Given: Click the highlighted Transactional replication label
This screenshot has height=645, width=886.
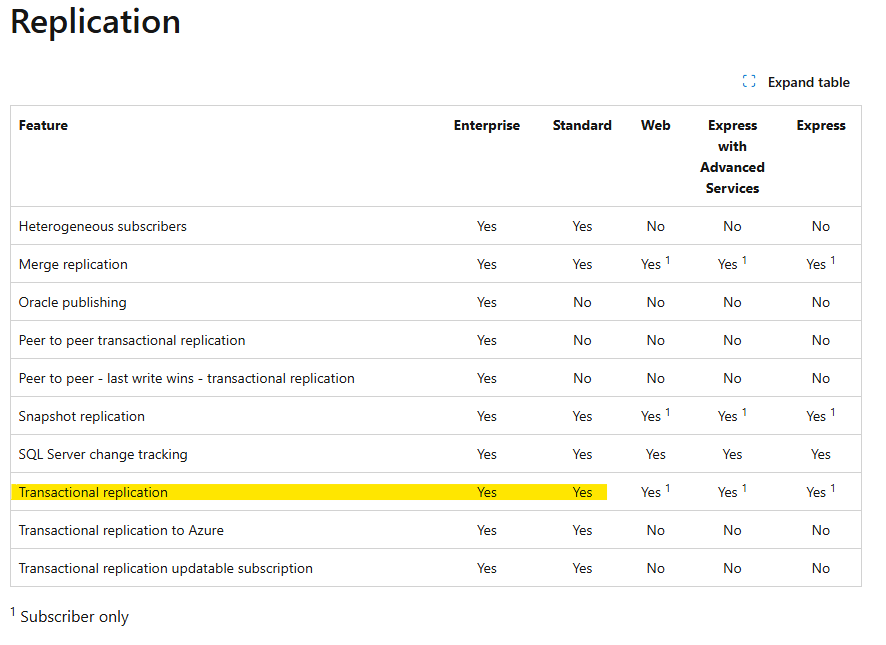Looking at the screenshot, I should pyautogui.click(x=93, y=492).
